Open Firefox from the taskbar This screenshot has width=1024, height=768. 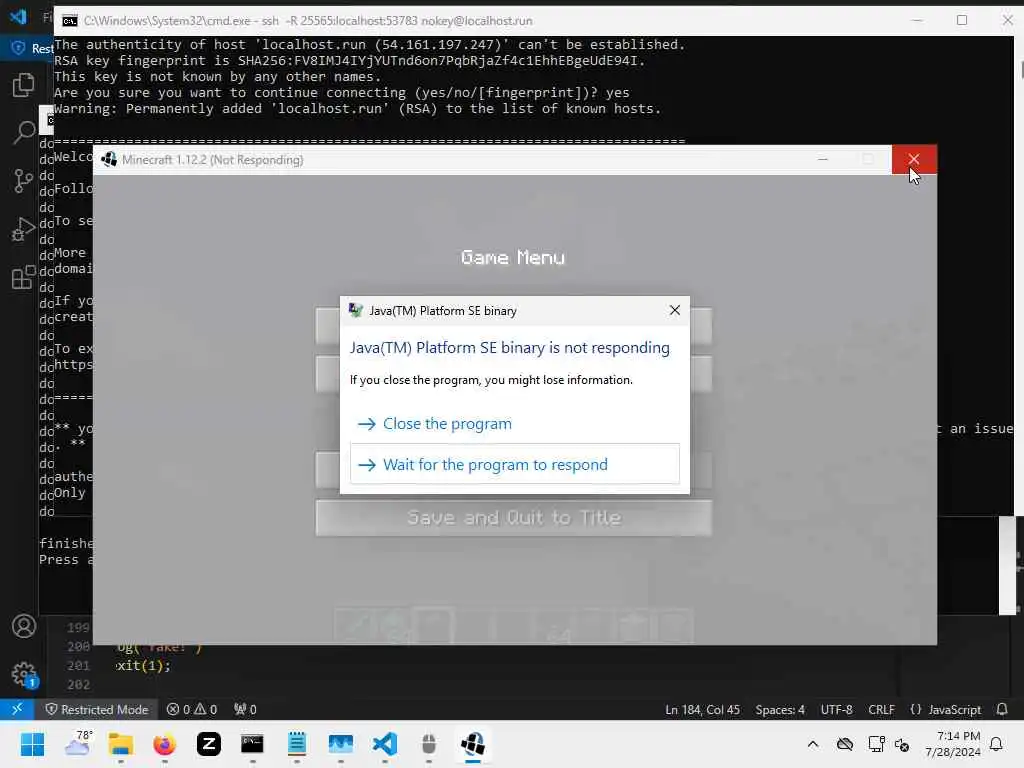tap(165, 744)
